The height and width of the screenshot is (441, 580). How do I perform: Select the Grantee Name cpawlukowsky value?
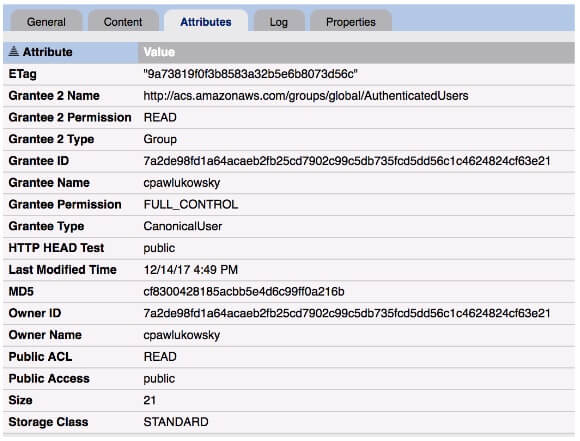tap(182, 183)
